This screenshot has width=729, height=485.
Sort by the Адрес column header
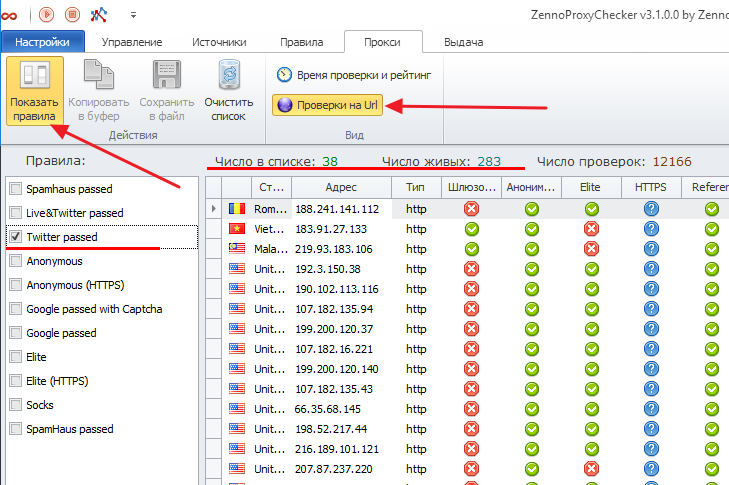[x=341, y=187]
